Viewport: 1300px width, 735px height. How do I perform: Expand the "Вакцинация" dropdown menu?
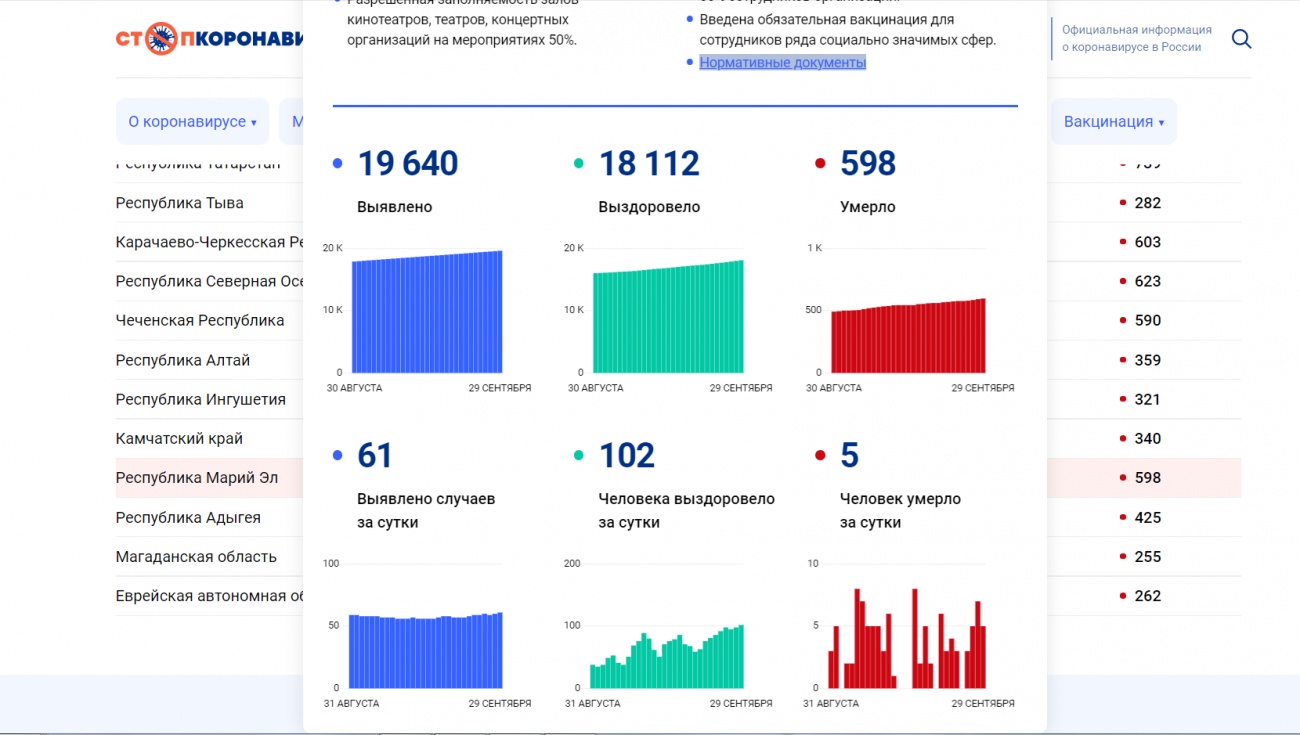tap(1113, 122)
